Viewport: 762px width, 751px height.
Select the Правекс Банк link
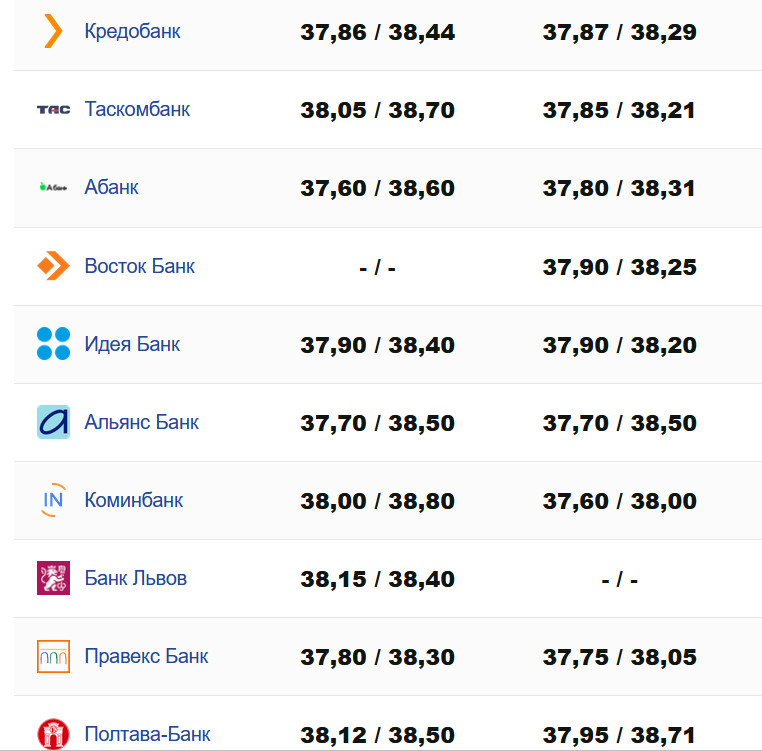(x=146, y=656)
